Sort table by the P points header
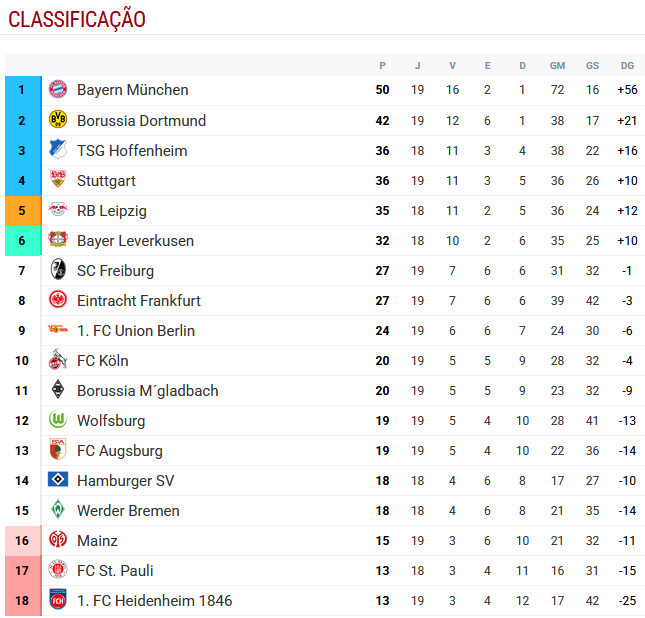645x618 pixels. 382,66
